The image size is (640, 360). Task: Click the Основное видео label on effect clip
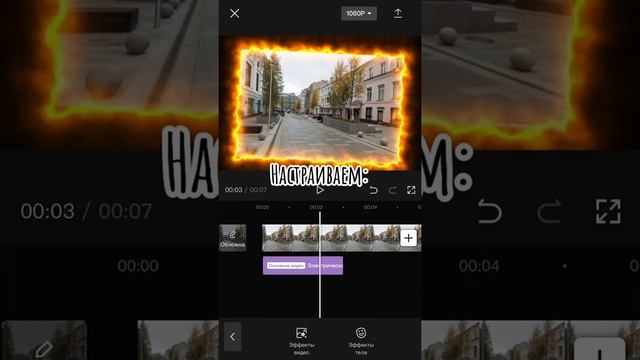pyautogui.click(x=286, y=266)
